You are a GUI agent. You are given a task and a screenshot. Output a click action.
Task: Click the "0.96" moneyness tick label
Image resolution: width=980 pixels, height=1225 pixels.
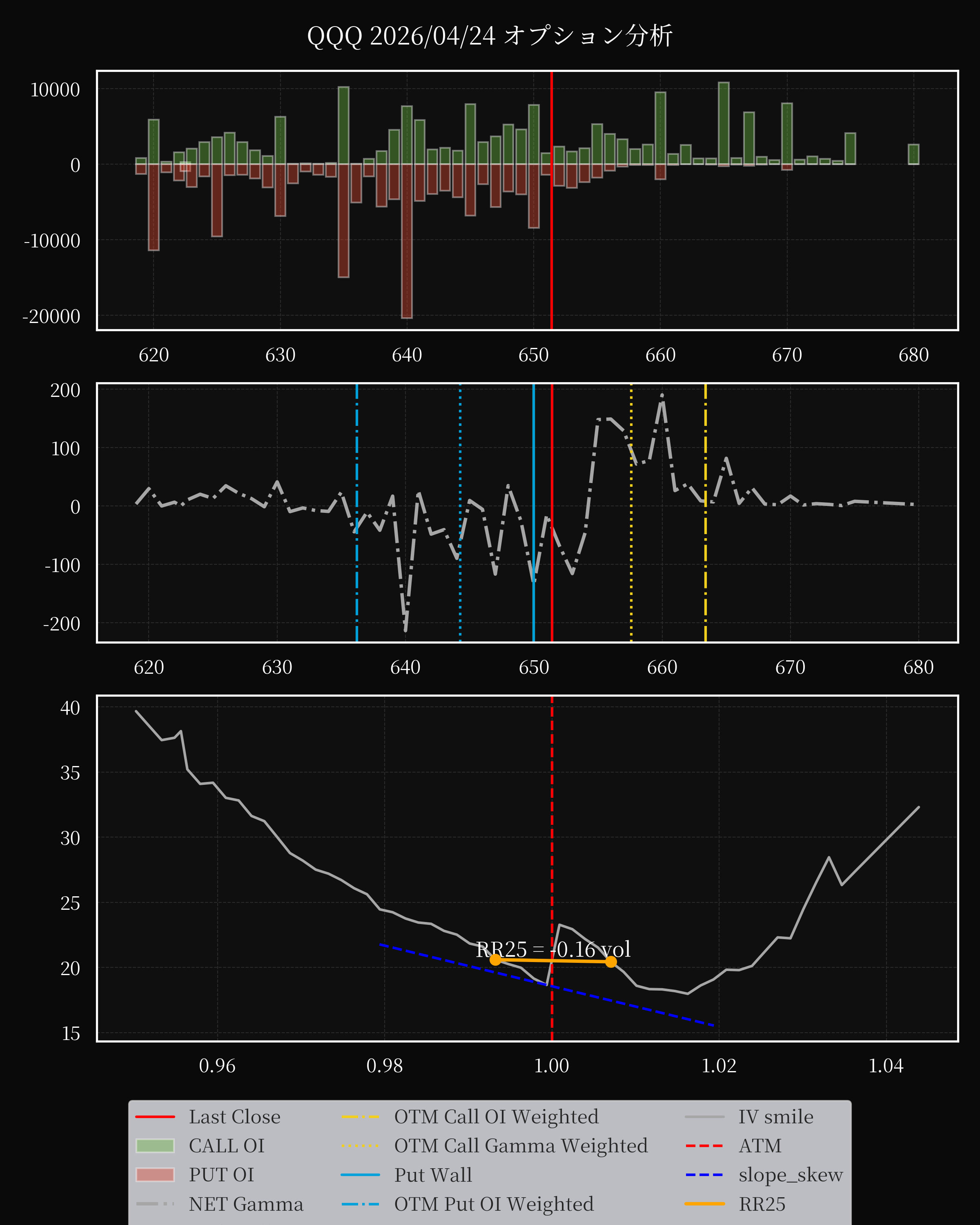217,1066
